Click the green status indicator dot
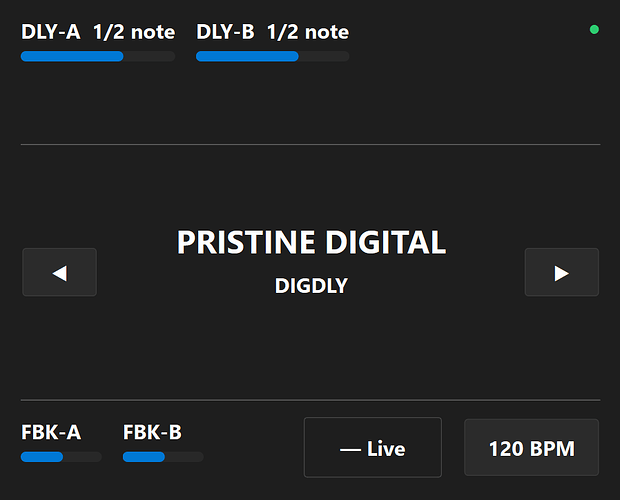Viewport: 620px width, 500px height. tap(594, 30)
